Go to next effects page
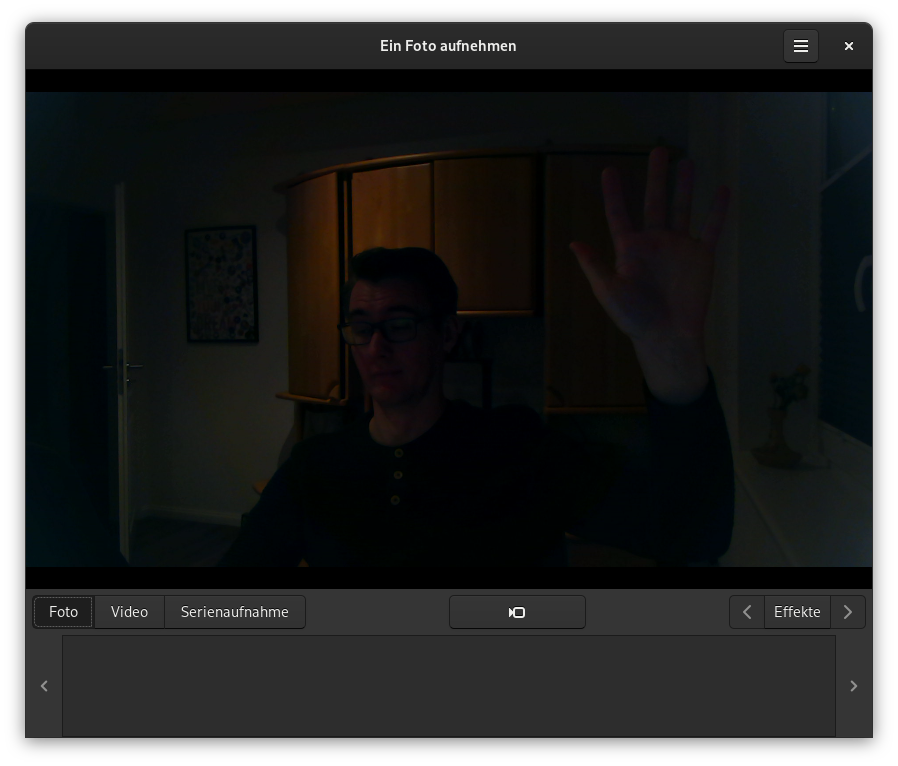898x766 pixels. [x=848, y=612]
